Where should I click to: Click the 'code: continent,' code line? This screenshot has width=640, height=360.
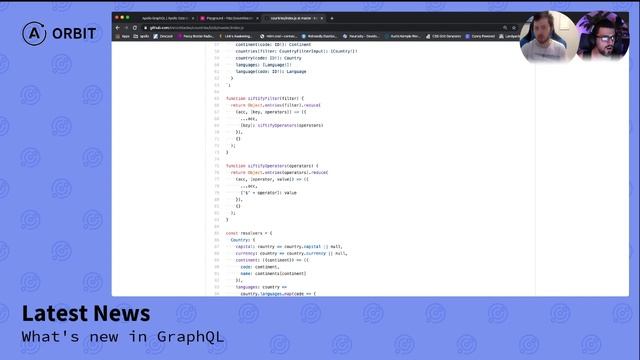[260, 267]
